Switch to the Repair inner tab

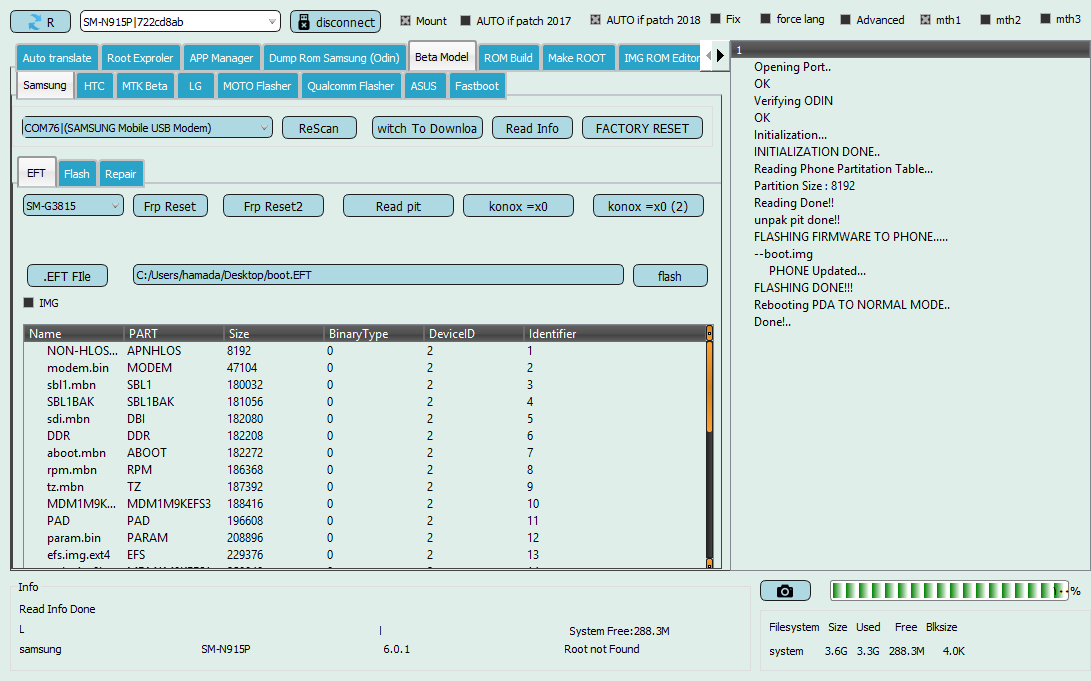coord(120,174)
